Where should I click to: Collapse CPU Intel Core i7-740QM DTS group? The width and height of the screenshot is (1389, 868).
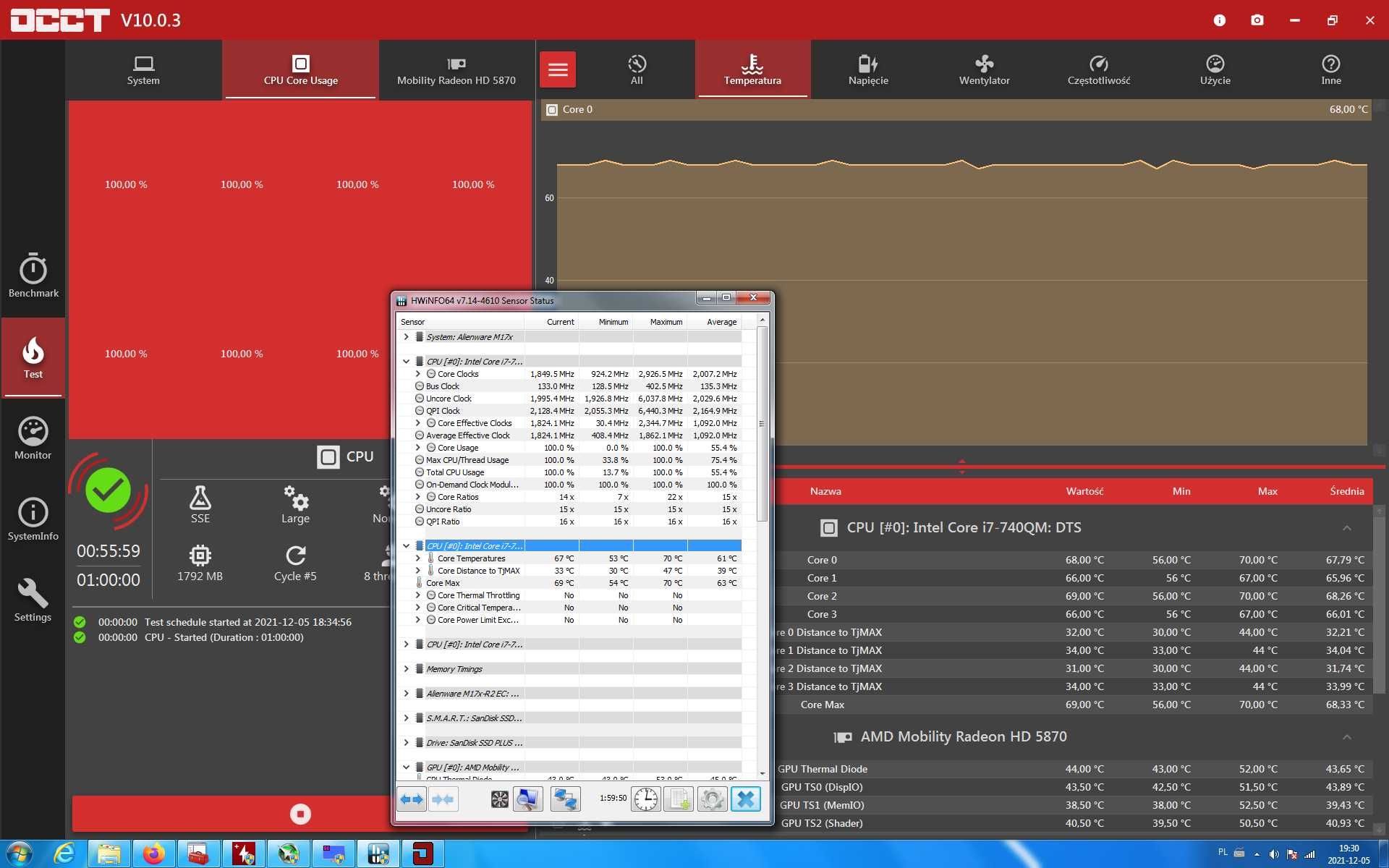pyautogui.click(x=1347, y=528)
